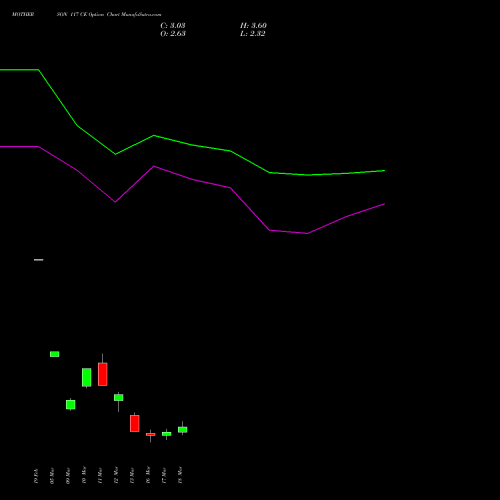The height and width of the screenshot is (500, 500).
Task: Click the short green dash marker above the candles
Action: [x=39, y=260]
